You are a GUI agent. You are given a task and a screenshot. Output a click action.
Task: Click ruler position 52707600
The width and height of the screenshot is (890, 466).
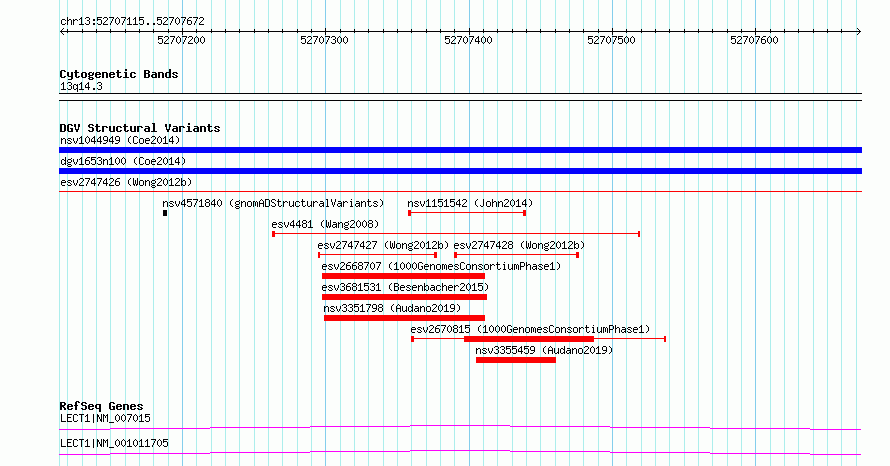tap(754, 40)
